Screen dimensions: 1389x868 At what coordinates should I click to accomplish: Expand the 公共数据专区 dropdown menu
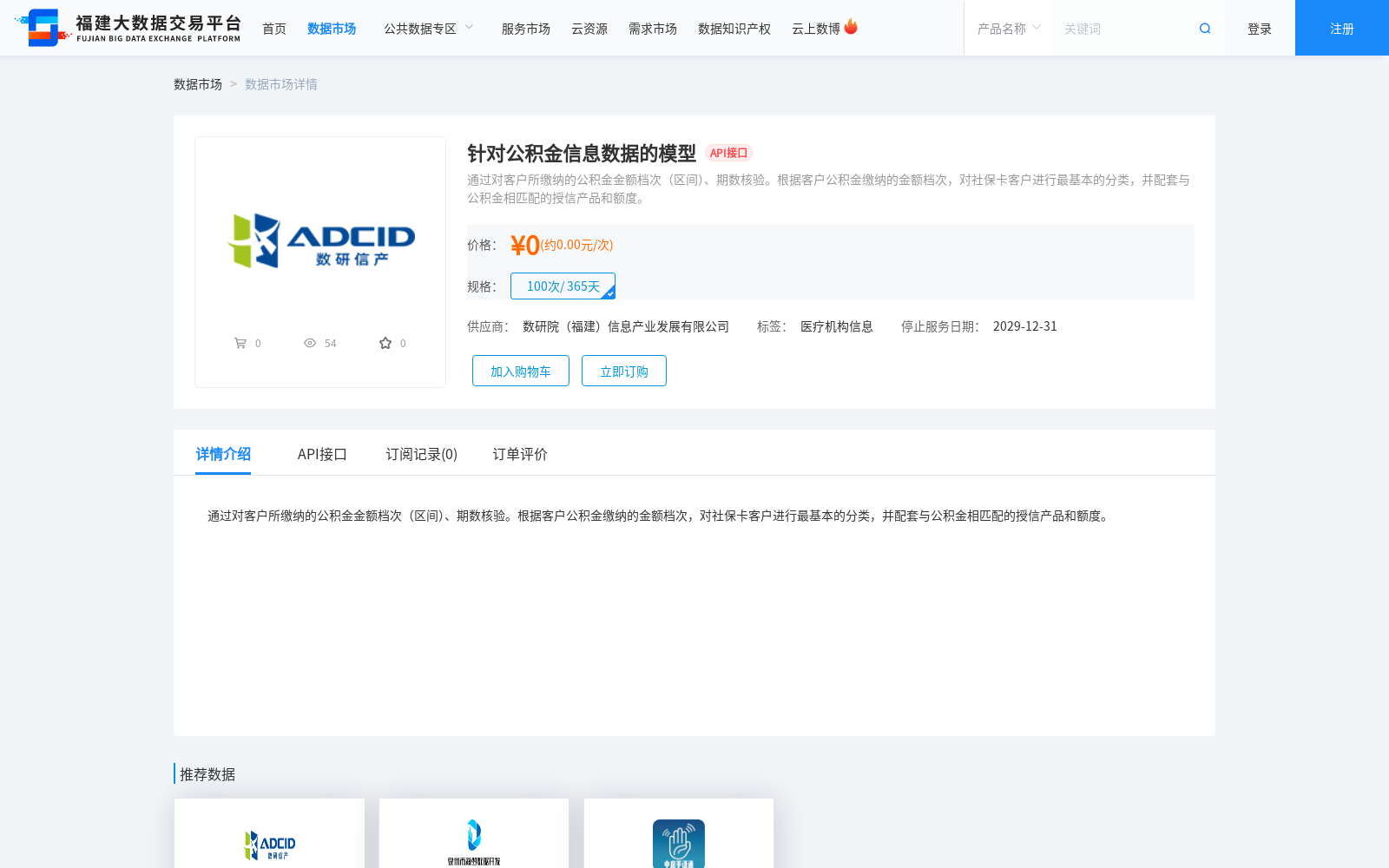tap(429, 29)
